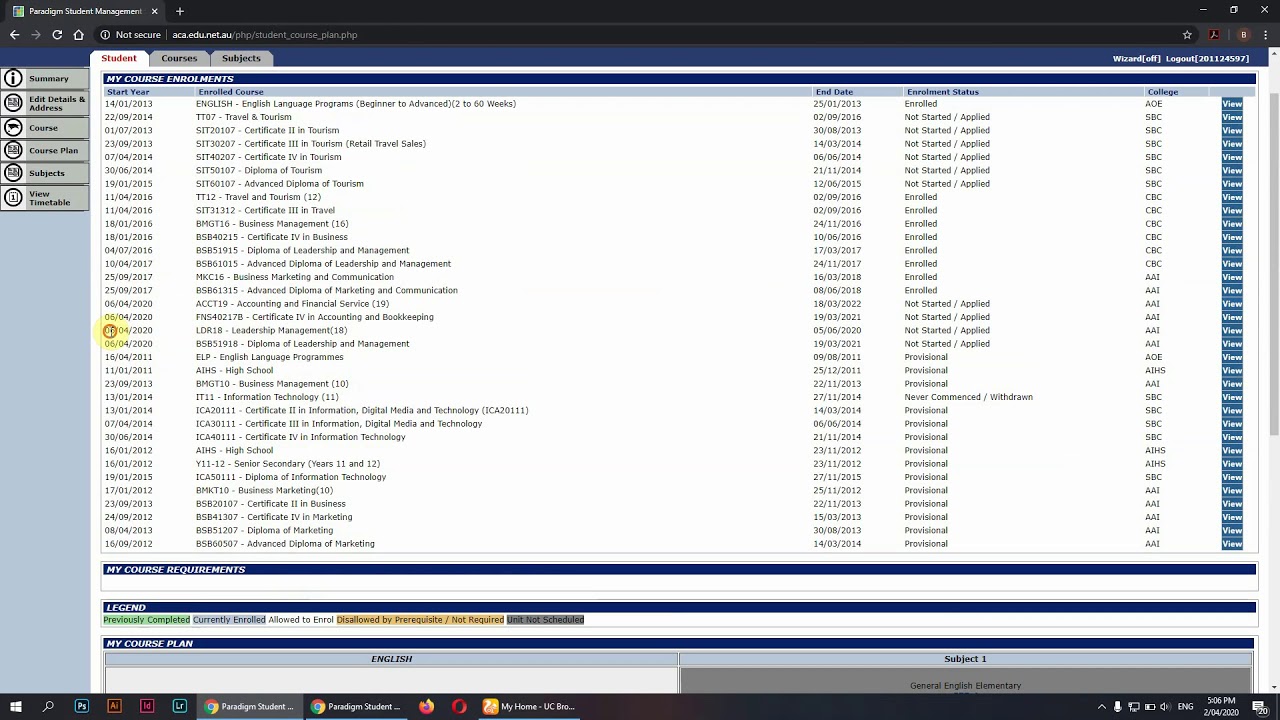Screen dimensions: 1280x720
Task: Launch InDesign from the taskbar
Action: (147, 706)
